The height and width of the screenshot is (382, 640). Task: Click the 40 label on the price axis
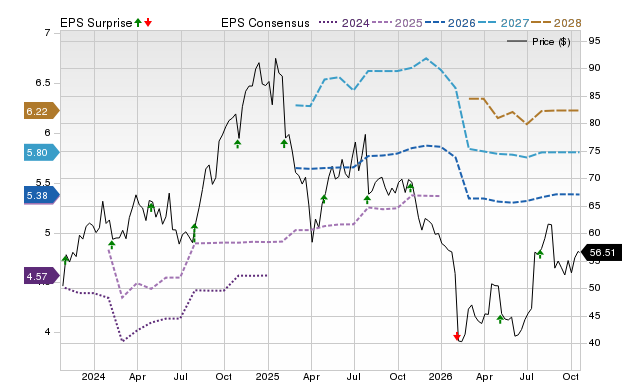click(x=594, y=343)
